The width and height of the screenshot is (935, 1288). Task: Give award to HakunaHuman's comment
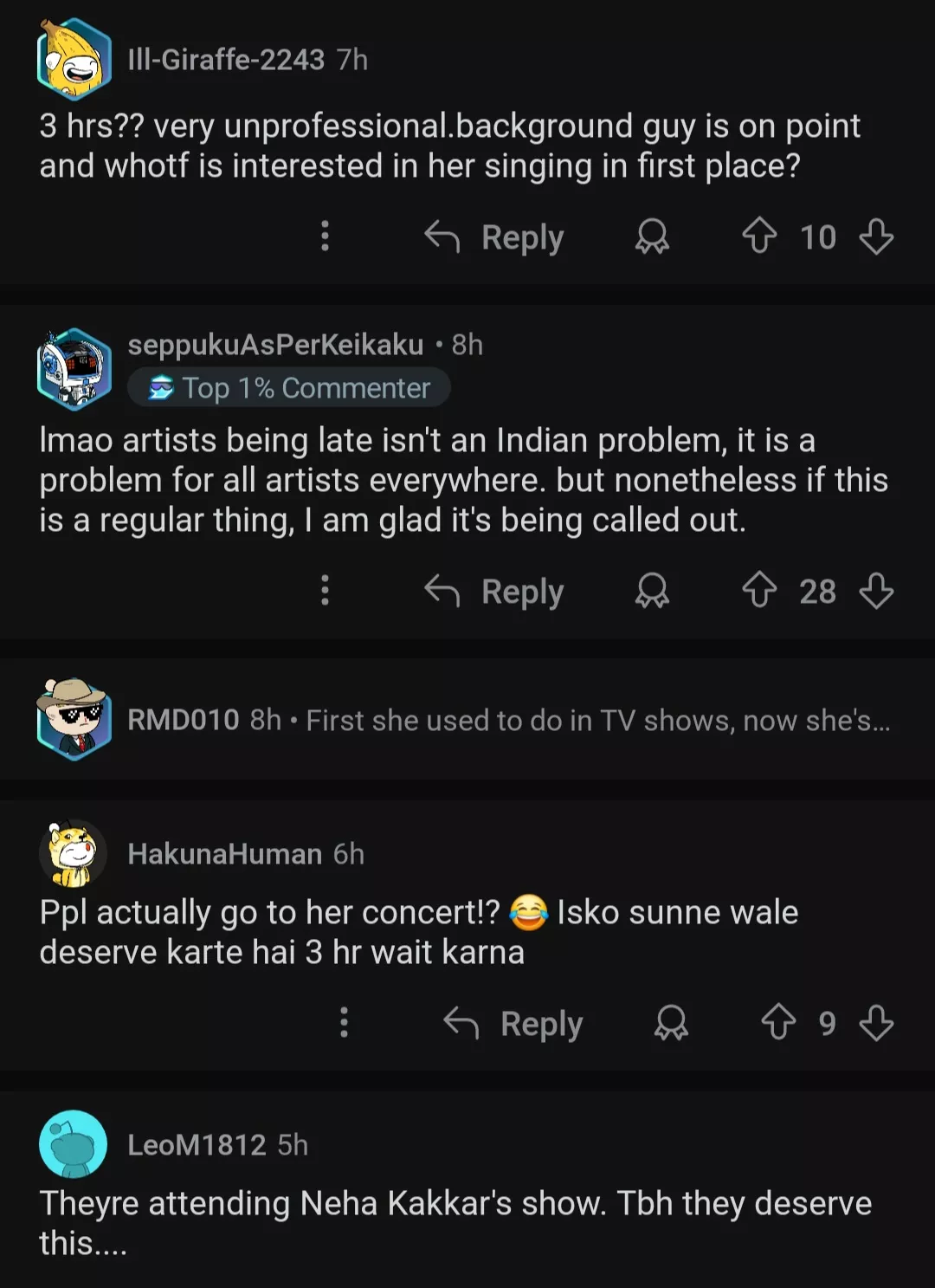click(x=671, y=1022)
